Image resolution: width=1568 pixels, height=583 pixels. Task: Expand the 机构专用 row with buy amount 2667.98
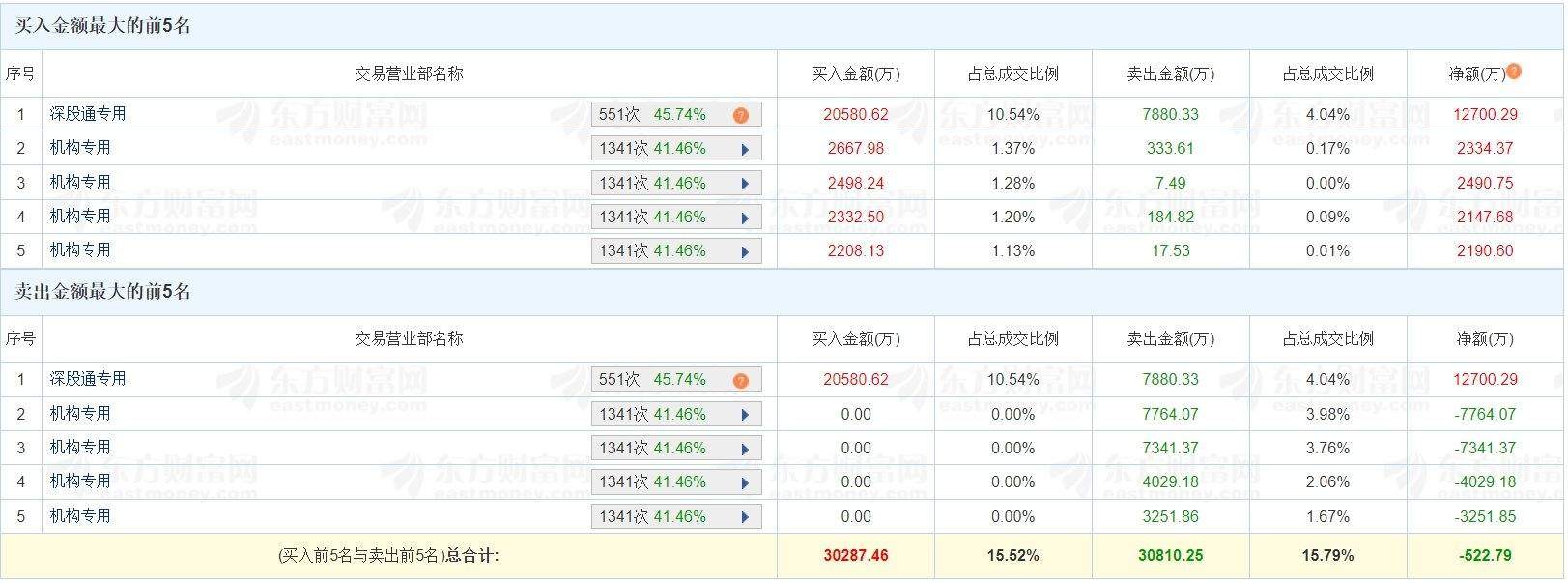(x=745, y=150)
